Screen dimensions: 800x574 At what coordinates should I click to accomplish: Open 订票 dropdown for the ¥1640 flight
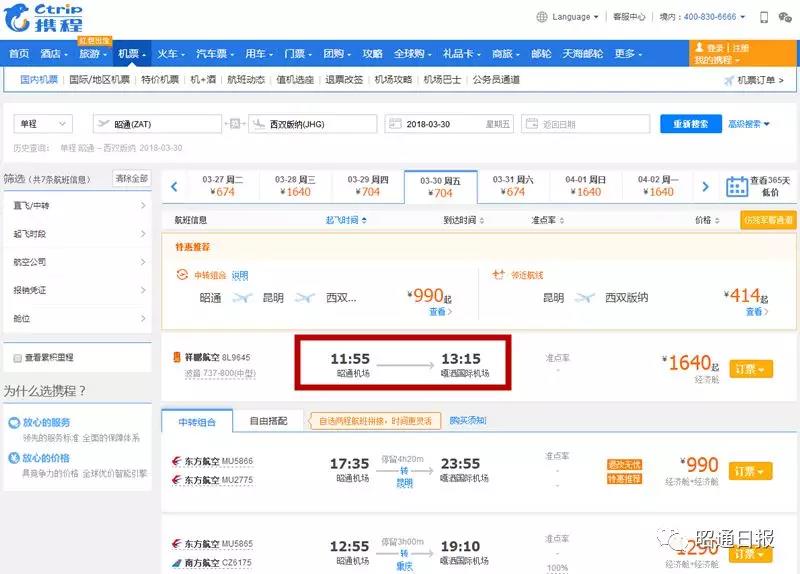tap(751, 369)
